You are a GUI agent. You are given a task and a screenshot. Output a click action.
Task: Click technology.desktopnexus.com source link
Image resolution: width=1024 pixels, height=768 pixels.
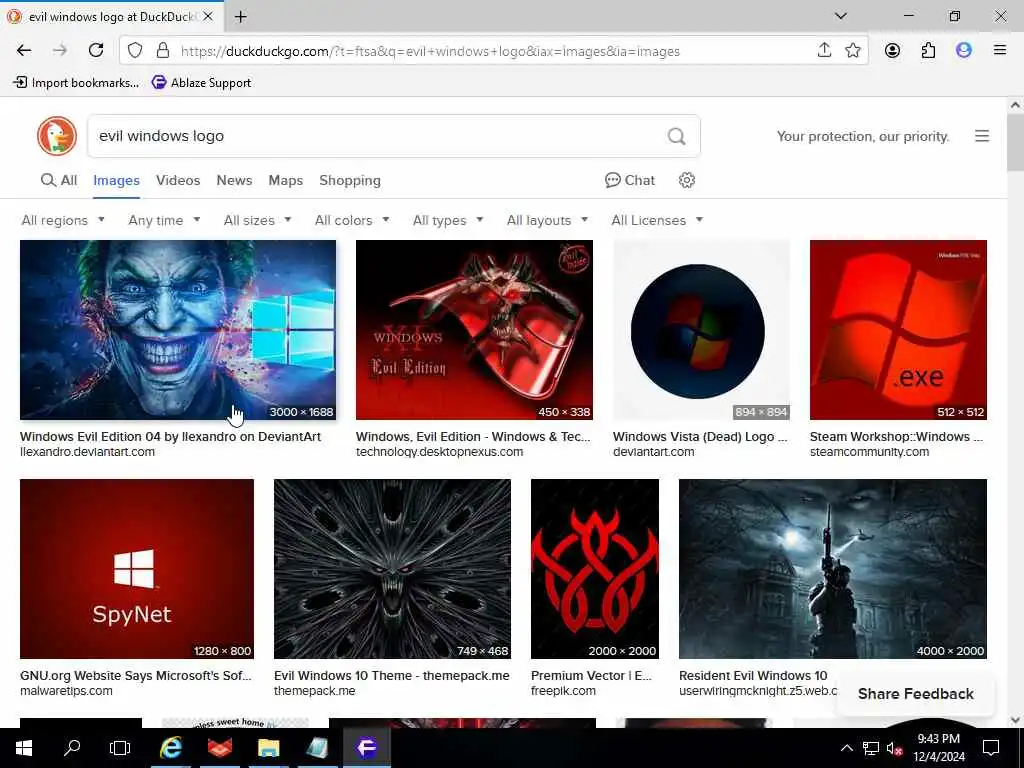(440, 452)
